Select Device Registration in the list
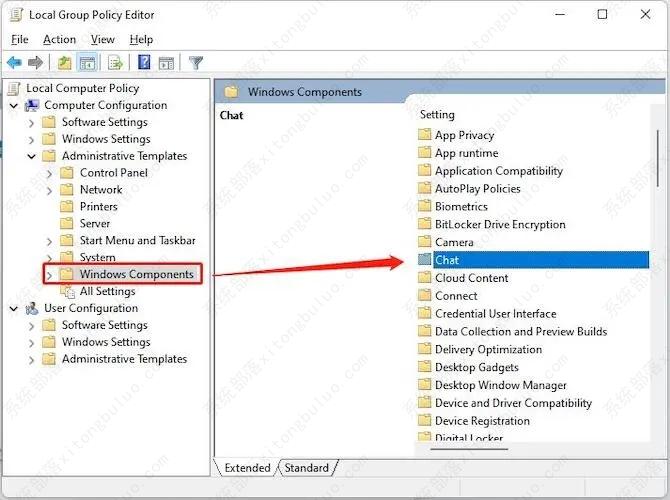 pos(482,421)
